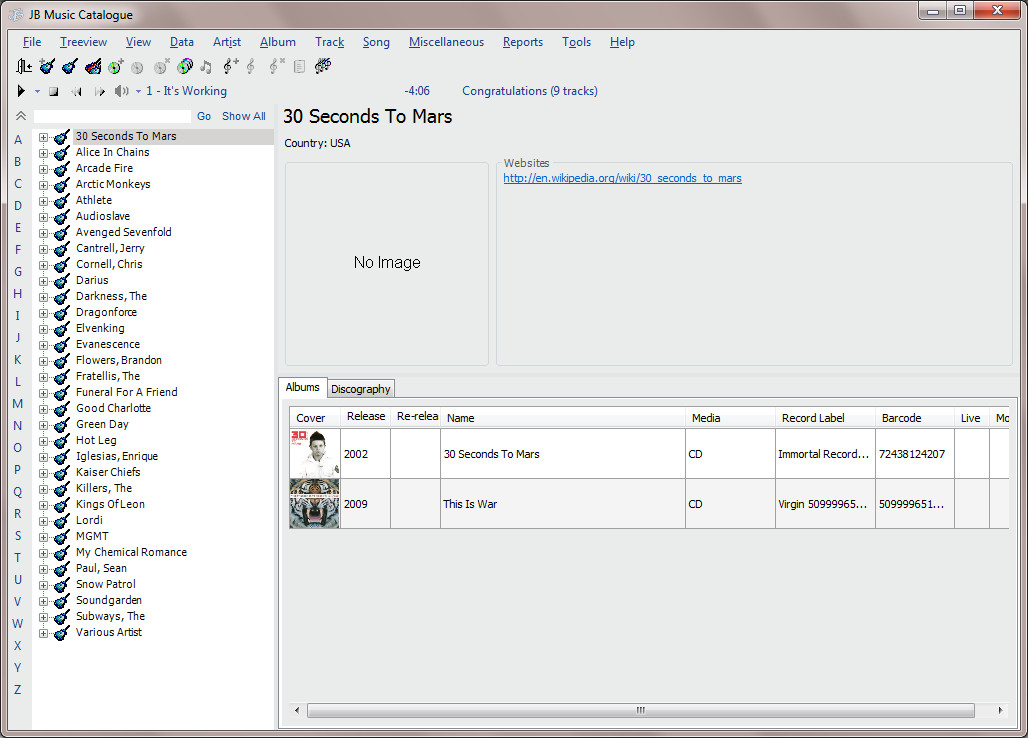Screen dimensions: 1028x738
Task: Open the Reports menu
Action: pyautogui.click(x=523, y=42)
